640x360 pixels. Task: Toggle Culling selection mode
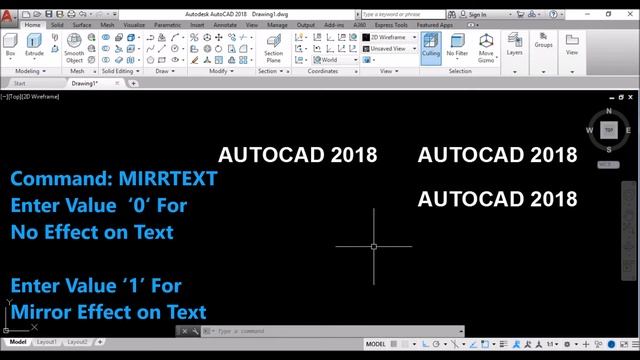(x=431, y=48)
